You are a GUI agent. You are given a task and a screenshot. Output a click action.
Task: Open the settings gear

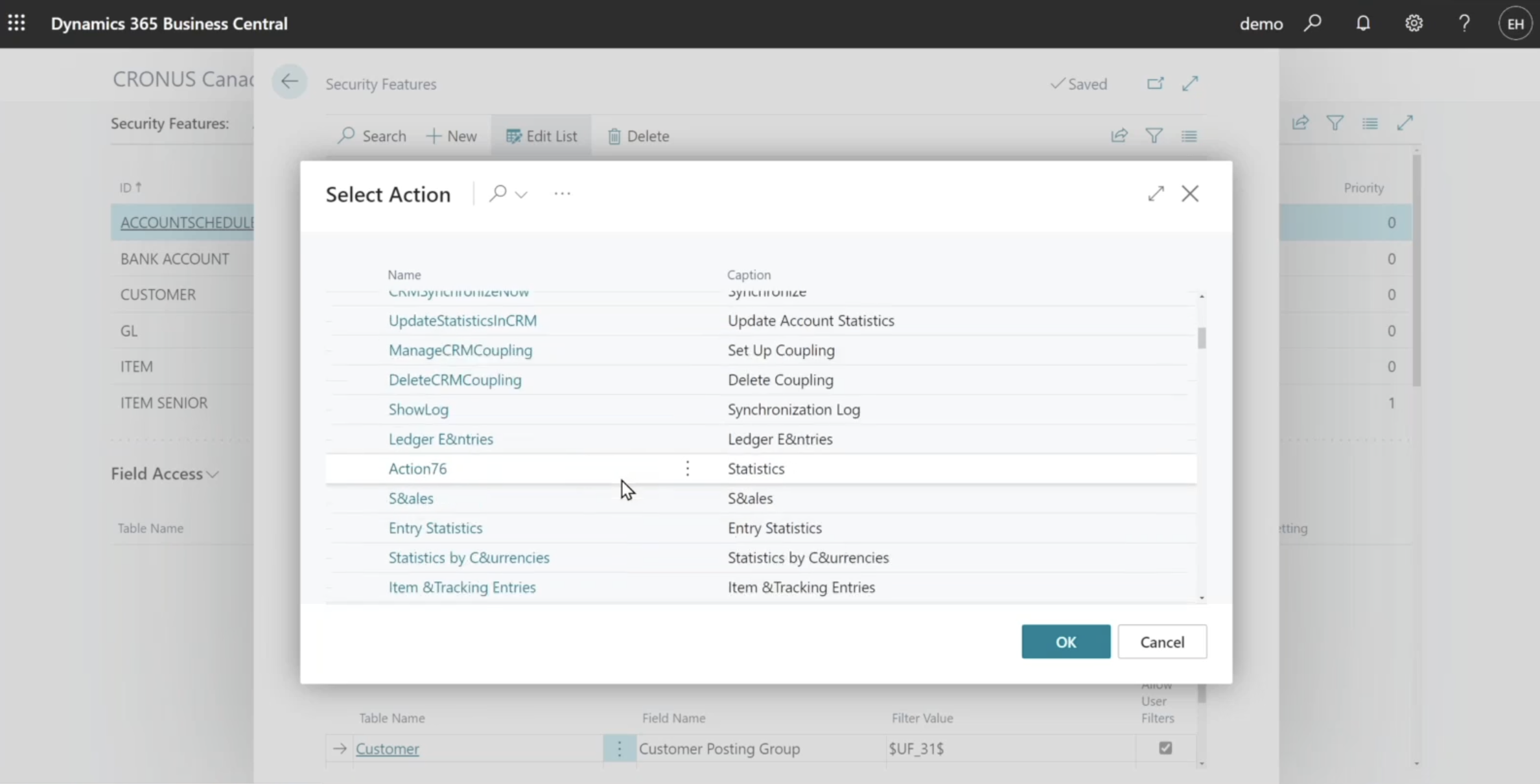point(1414,23)
